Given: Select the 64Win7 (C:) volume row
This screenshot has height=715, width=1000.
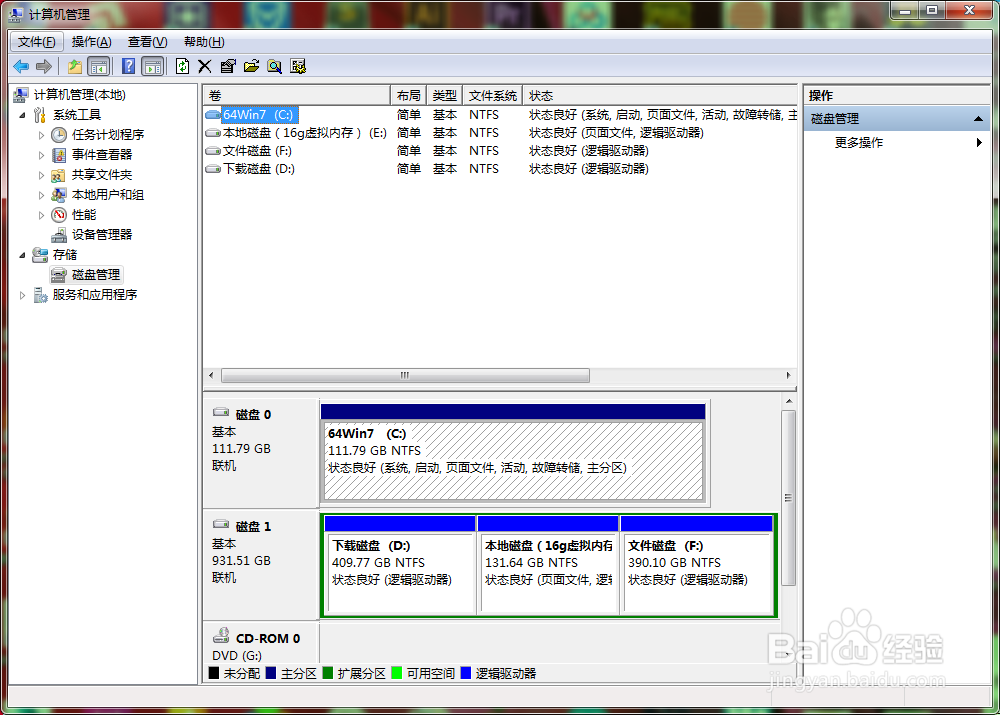Looking at the screenshot, I should [500, 115].
